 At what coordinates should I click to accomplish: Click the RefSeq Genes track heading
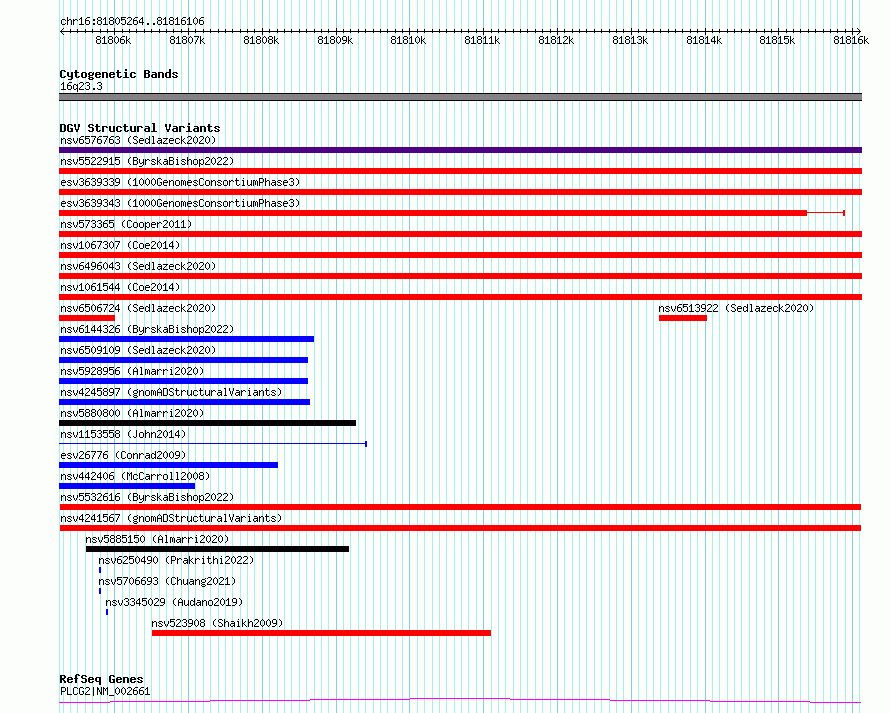click(x=101, y=679)
